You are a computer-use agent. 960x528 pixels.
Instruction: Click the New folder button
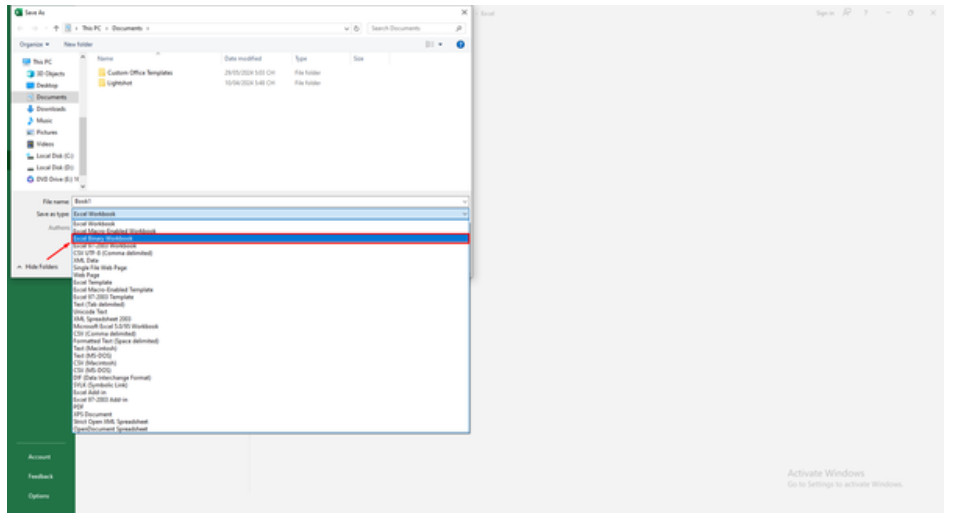point(78,44)
